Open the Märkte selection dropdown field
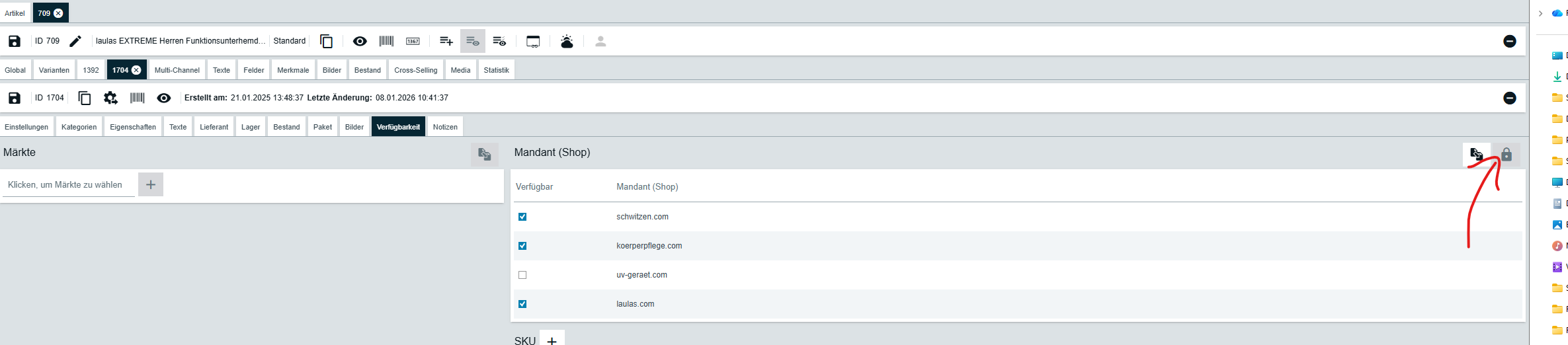Image resolution: width=1568 pixels, height=345 pixels. click(67, 184)
